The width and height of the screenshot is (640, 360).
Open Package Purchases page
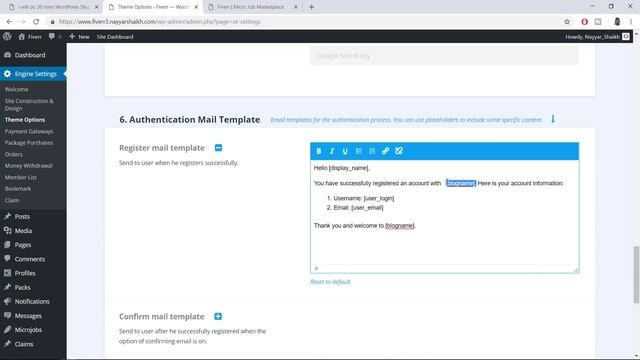tap(29, 143)
